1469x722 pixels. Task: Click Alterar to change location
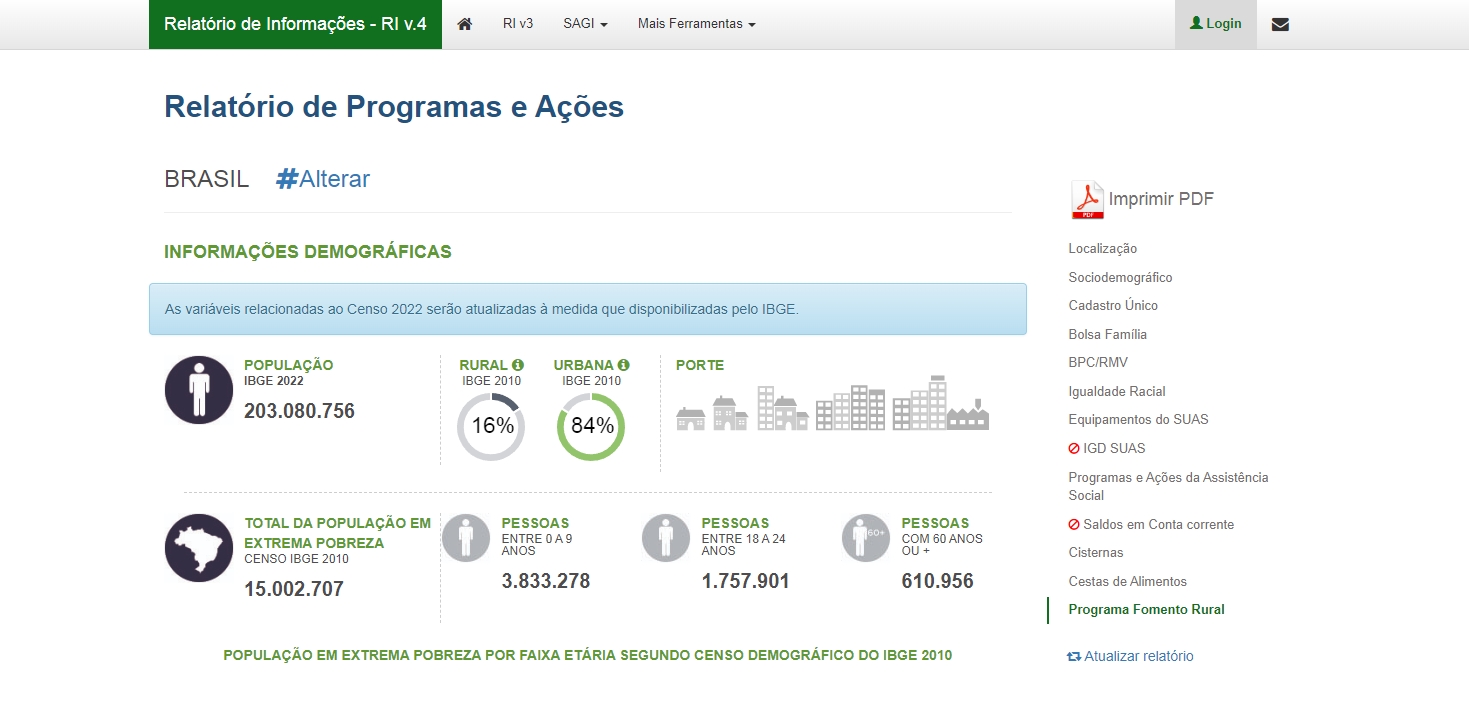pos(323,179)
